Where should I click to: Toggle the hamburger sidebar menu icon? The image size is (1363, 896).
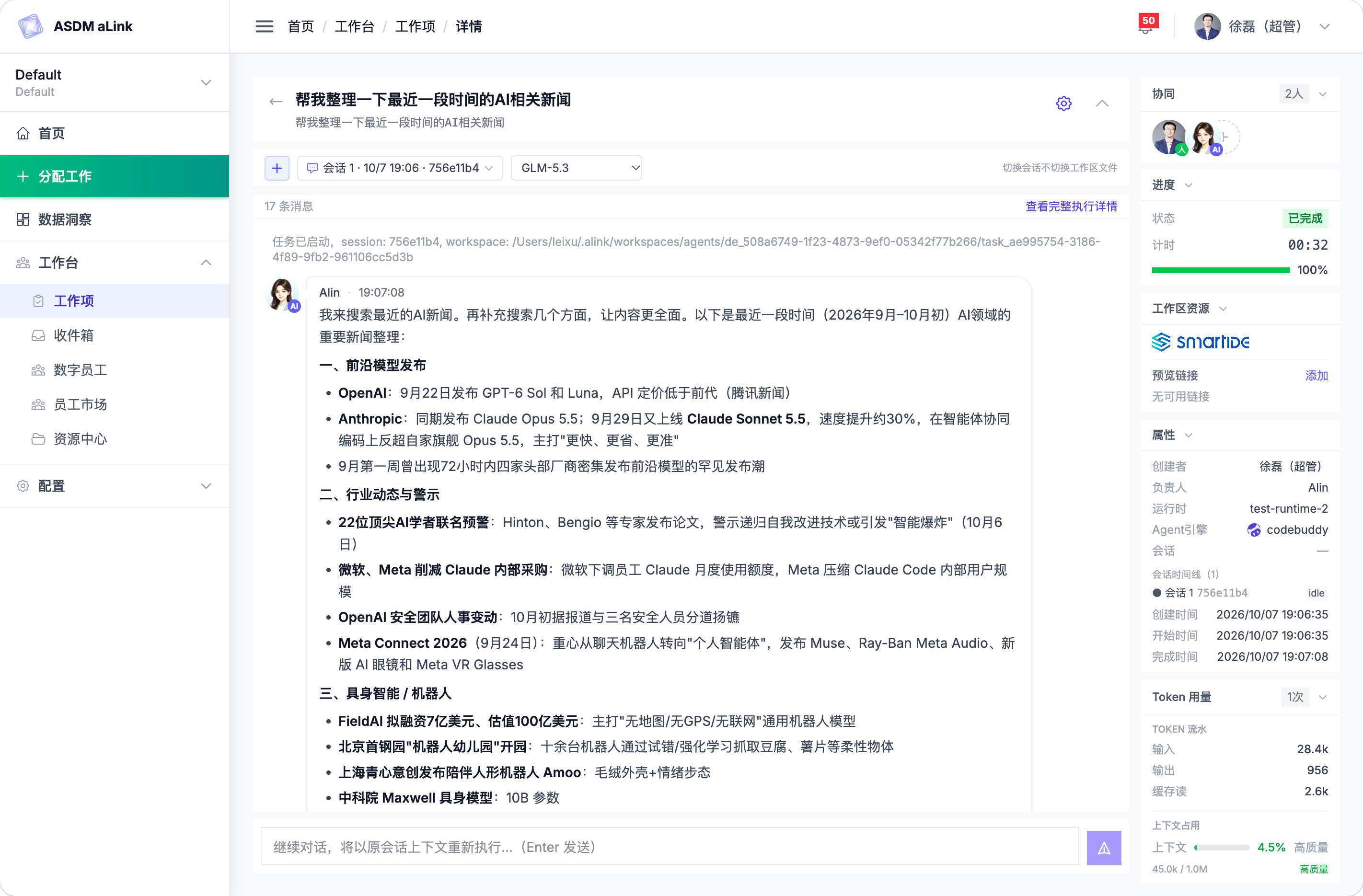[264, 26]
